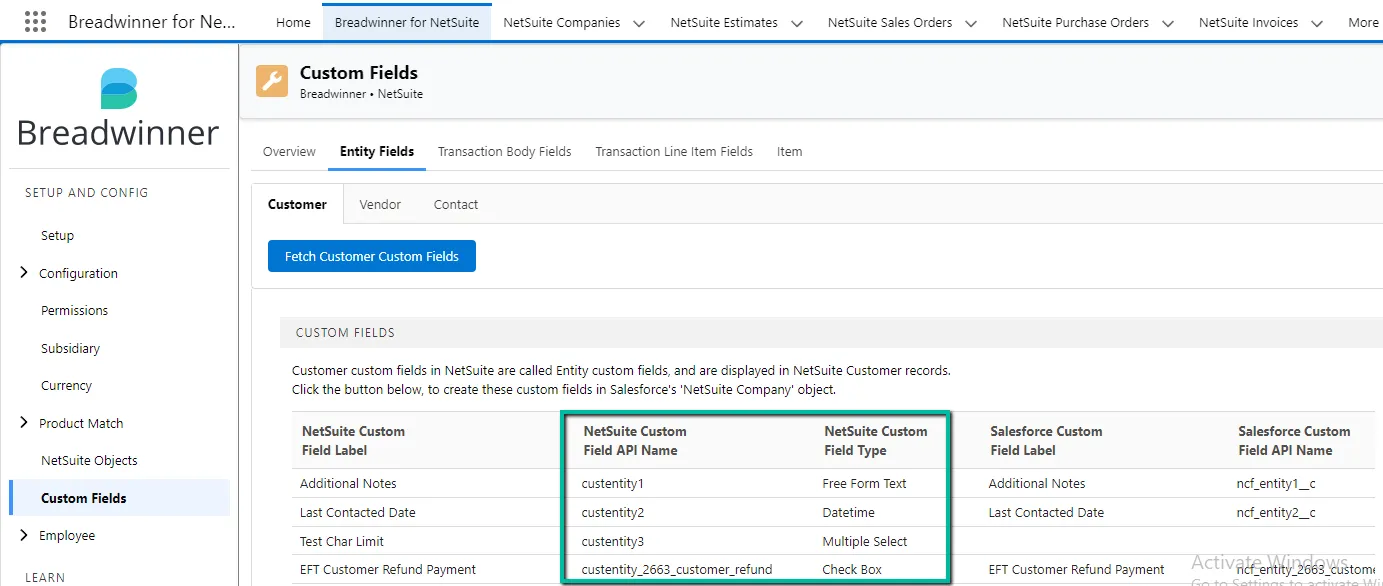Click the ncf_entity2__c API name cell
This screenshot has width=1383, height=586.
pyautogui.click(x=1276, y=513)
